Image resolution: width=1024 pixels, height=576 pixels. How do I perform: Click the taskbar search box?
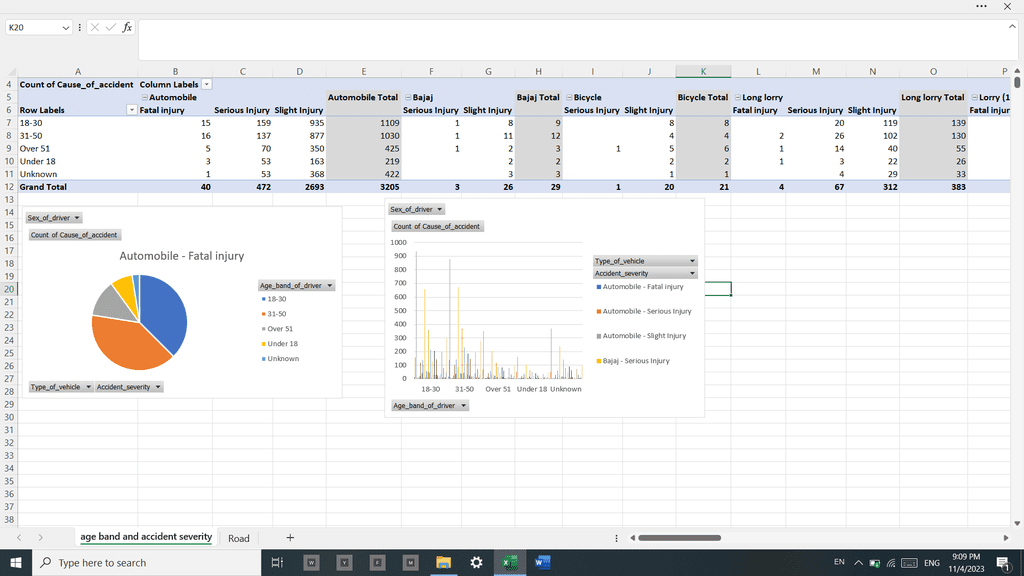point(146,562)
